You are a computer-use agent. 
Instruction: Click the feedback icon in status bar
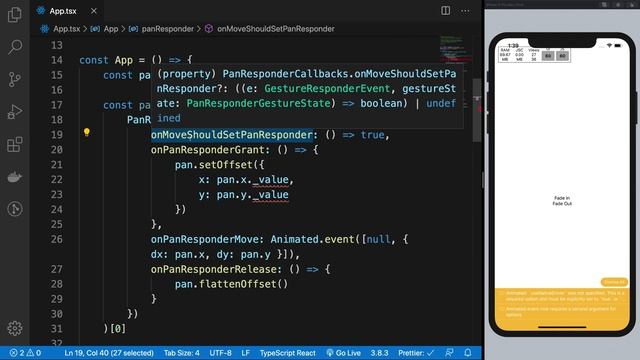tap(449, 353)
